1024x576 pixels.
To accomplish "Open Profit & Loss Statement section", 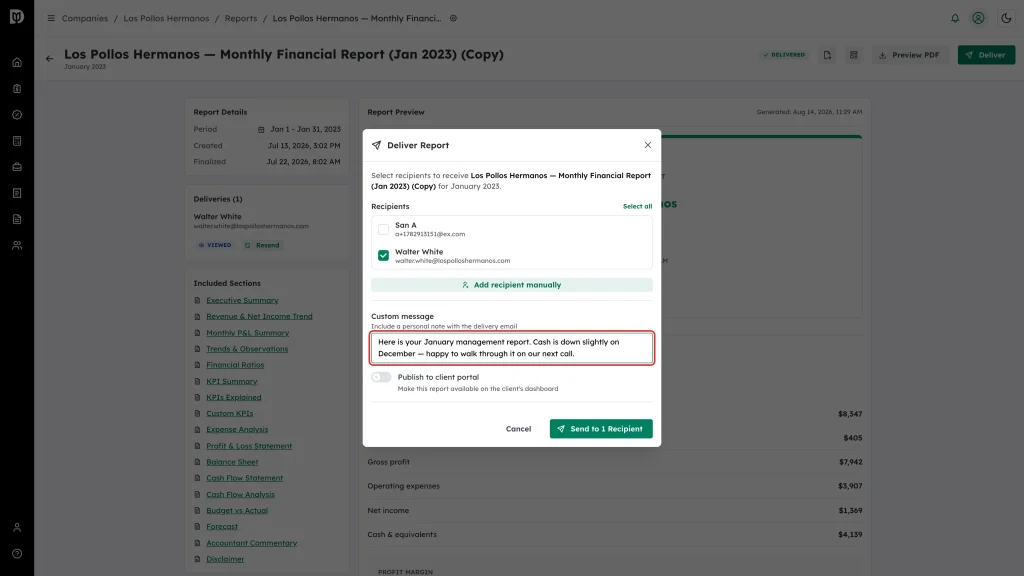I will click(249, 446).
